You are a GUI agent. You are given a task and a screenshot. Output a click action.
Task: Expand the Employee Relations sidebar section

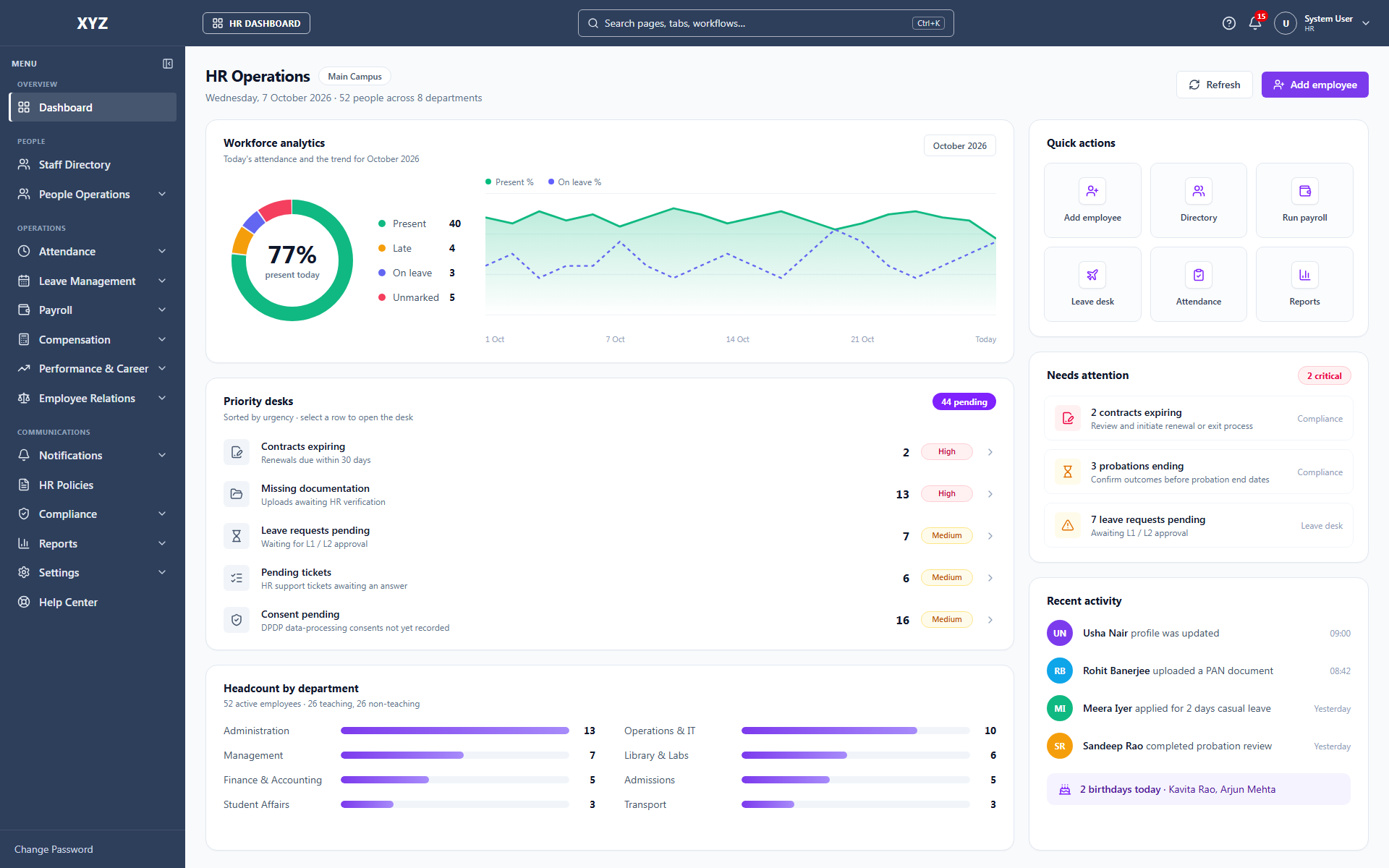(93, 398)
